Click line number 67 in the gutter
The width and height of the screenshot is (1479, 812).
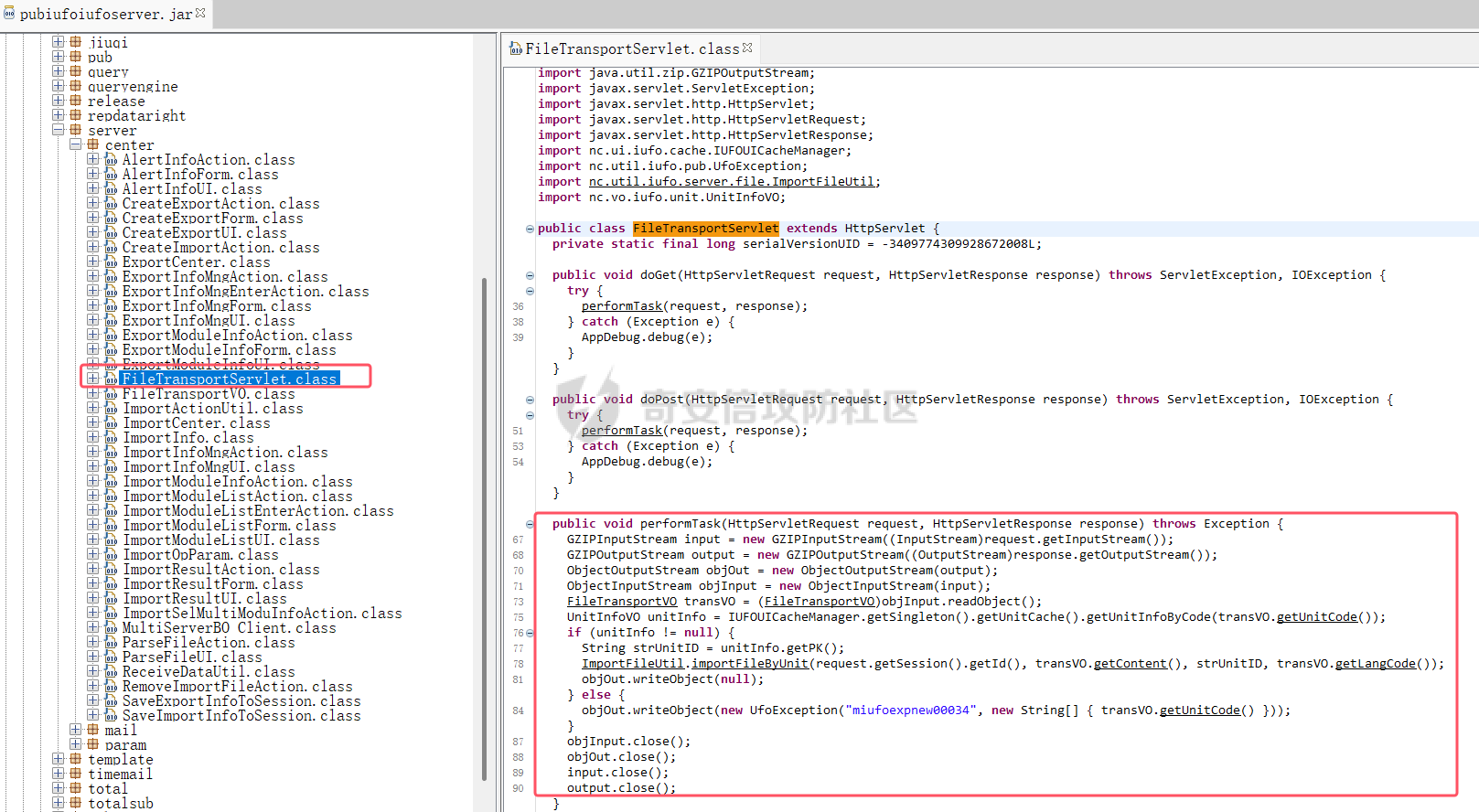pyautogui.click(x=519, y=540)
